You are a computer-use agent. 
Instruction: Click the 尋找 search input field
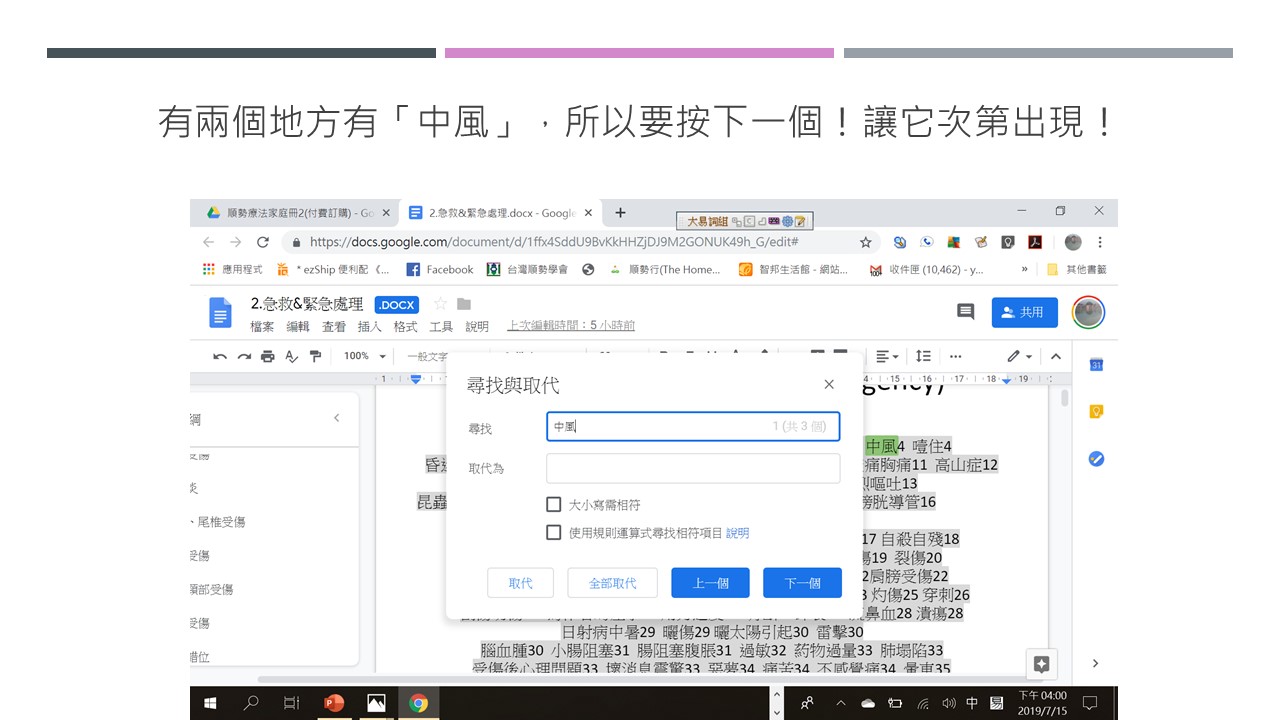[693, 426]
